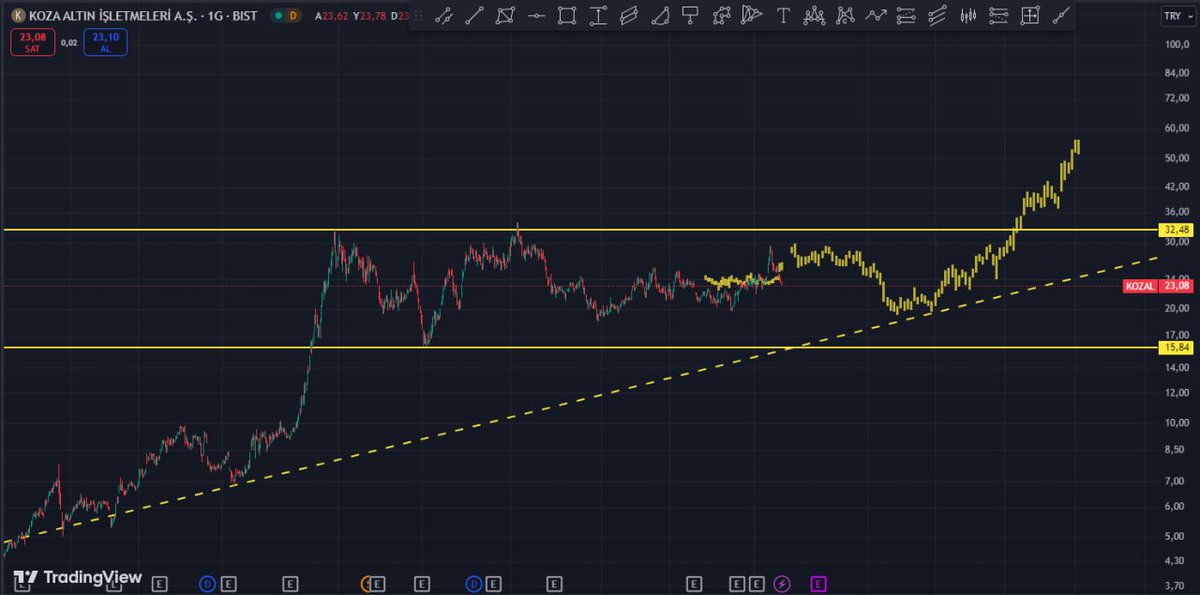The width and height of the screenshot is (1200, 595).
Task: Select the Fib retracement levels tool
Action: coord(906,15)
